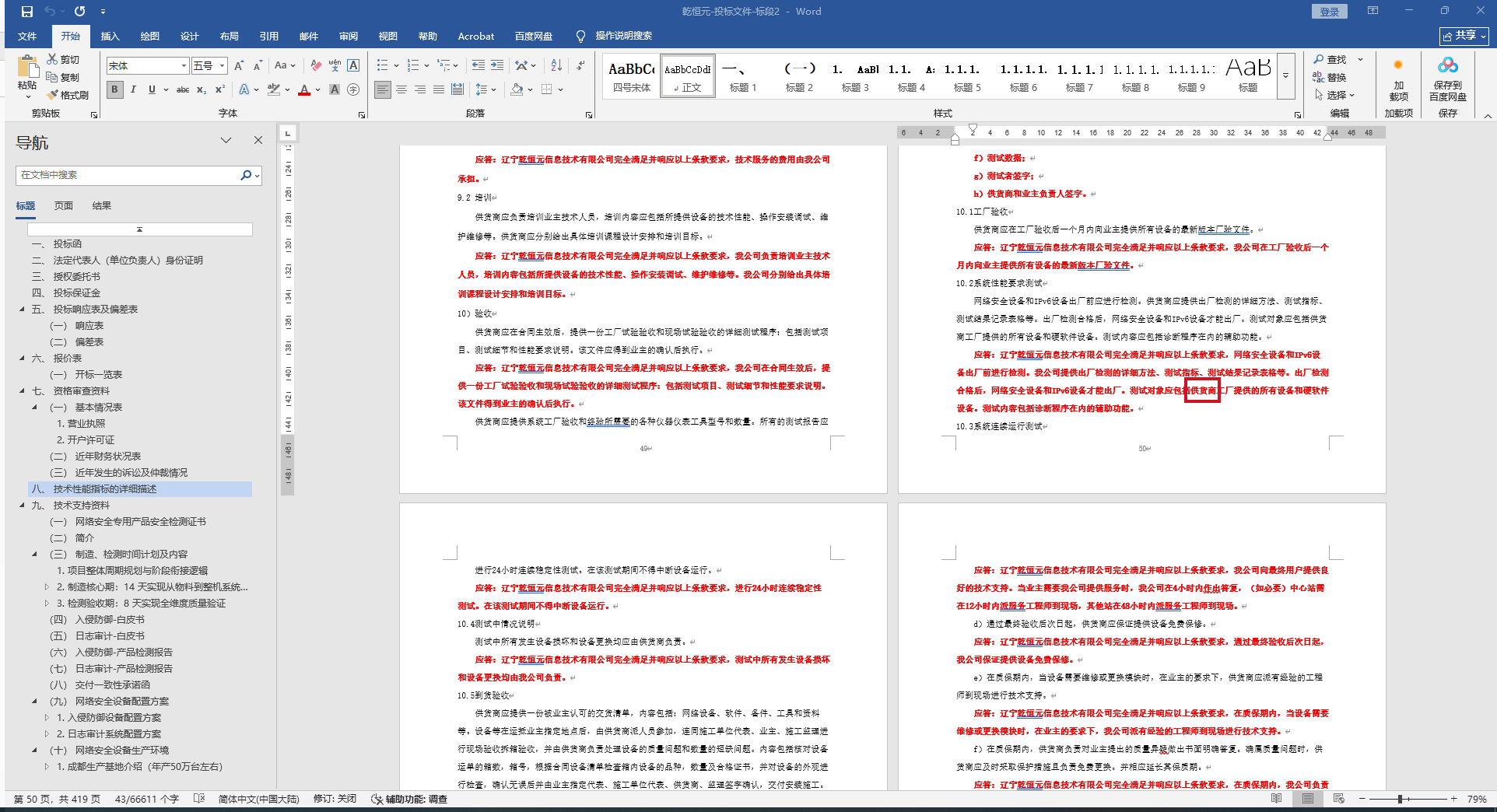Click Save to Baidu Netdisk (保存到百度网盘)
Screen dimensions: 1497x812
pos(1447,79)
